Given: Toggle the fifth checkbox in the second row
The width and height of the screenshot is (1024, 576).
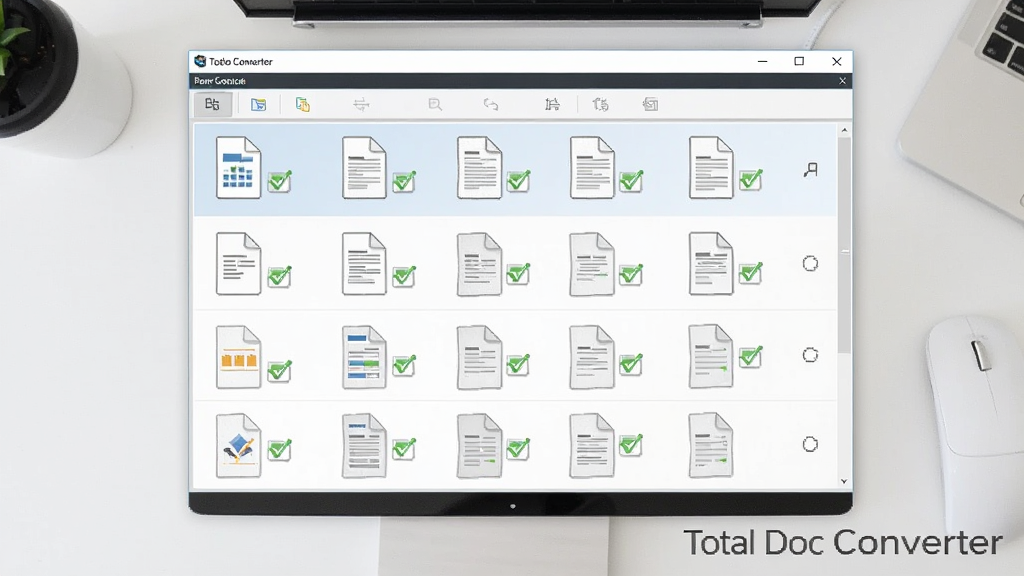Looking at the screenshot, I should pyautogui.click(x=751, y=272).
